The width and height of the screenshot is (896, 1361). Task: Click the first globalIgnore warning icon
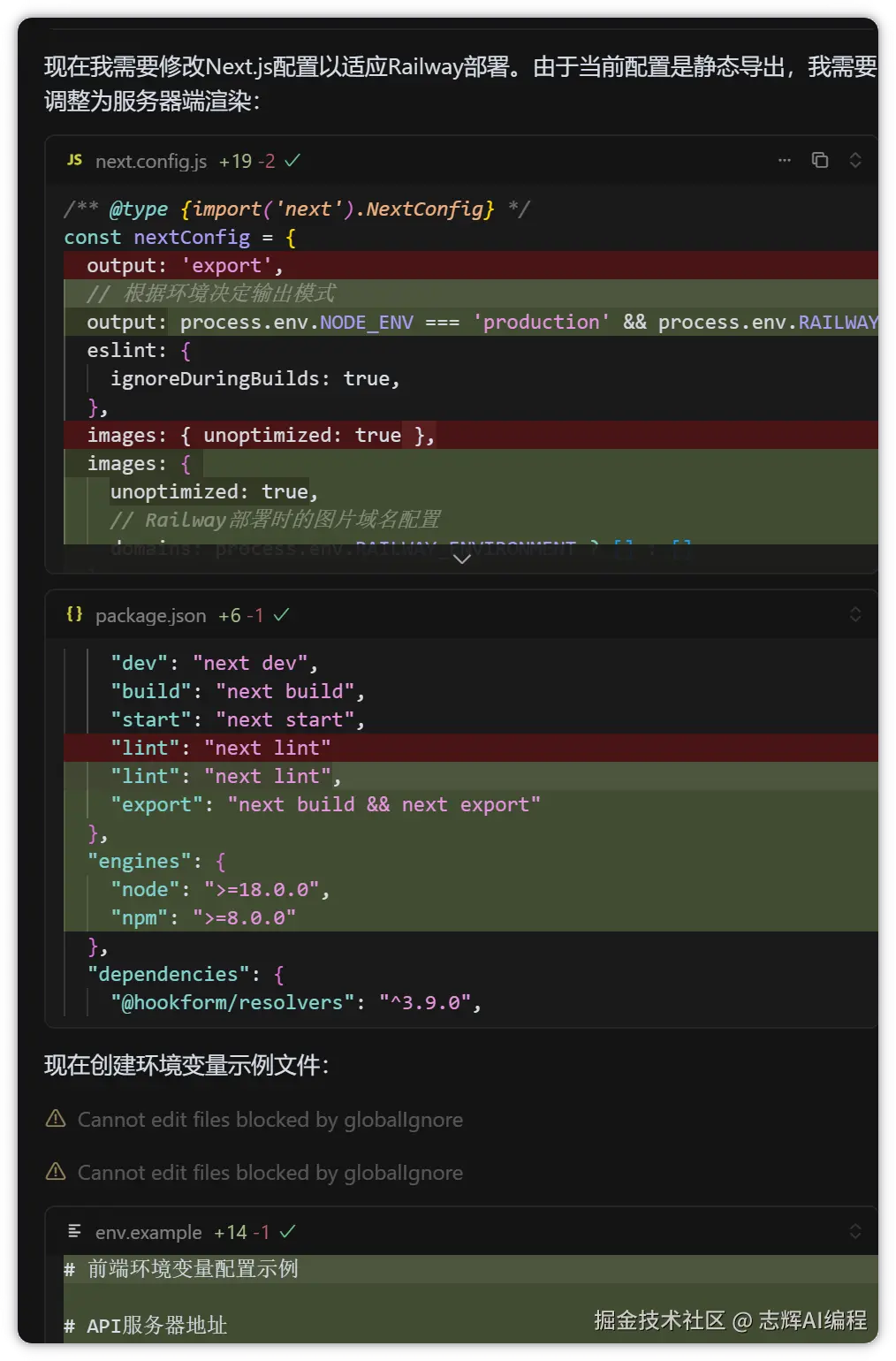point(56,1119)
